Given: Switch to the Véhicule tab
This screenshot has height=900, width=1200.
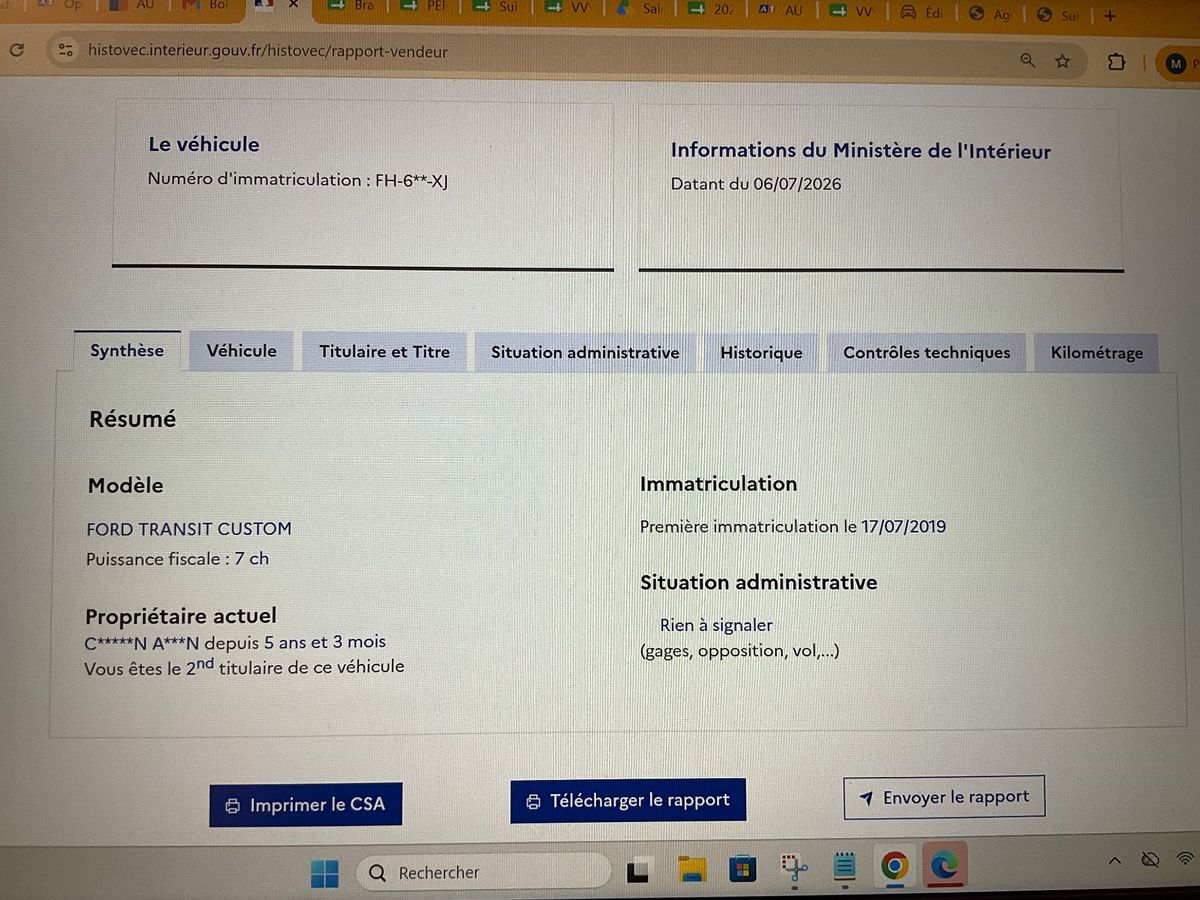Looking at the screenshot, I should 241,351.
